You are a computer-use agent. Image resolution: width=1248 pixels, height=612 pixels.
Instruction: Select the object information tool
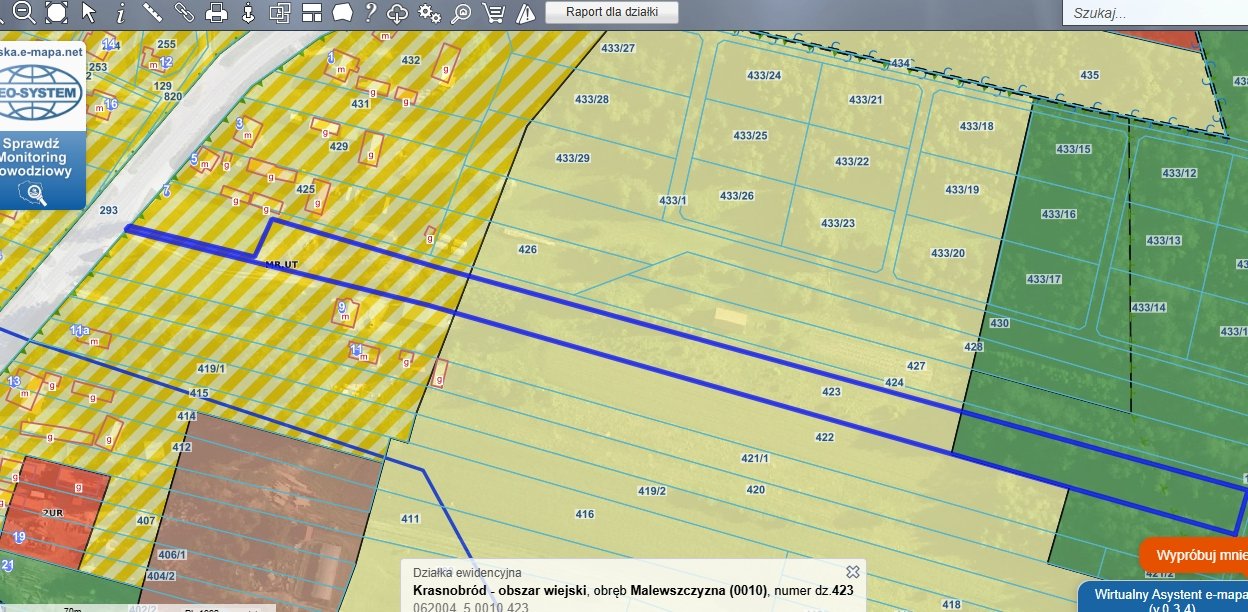[121, 12]
